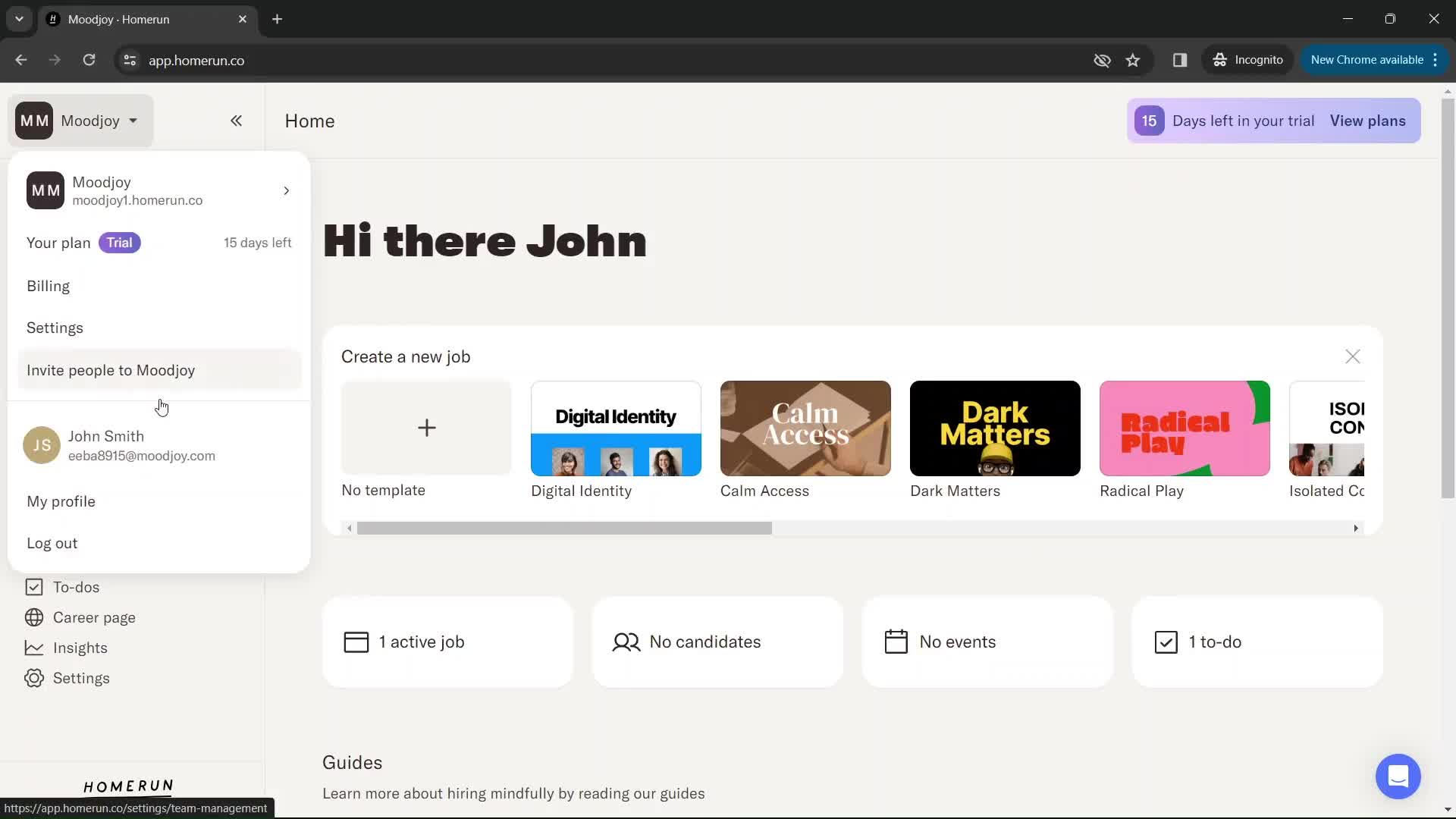Click View plans button in trial banner
The height and width of the screenshot is (819, 1456).
[x=1370, y=120]
